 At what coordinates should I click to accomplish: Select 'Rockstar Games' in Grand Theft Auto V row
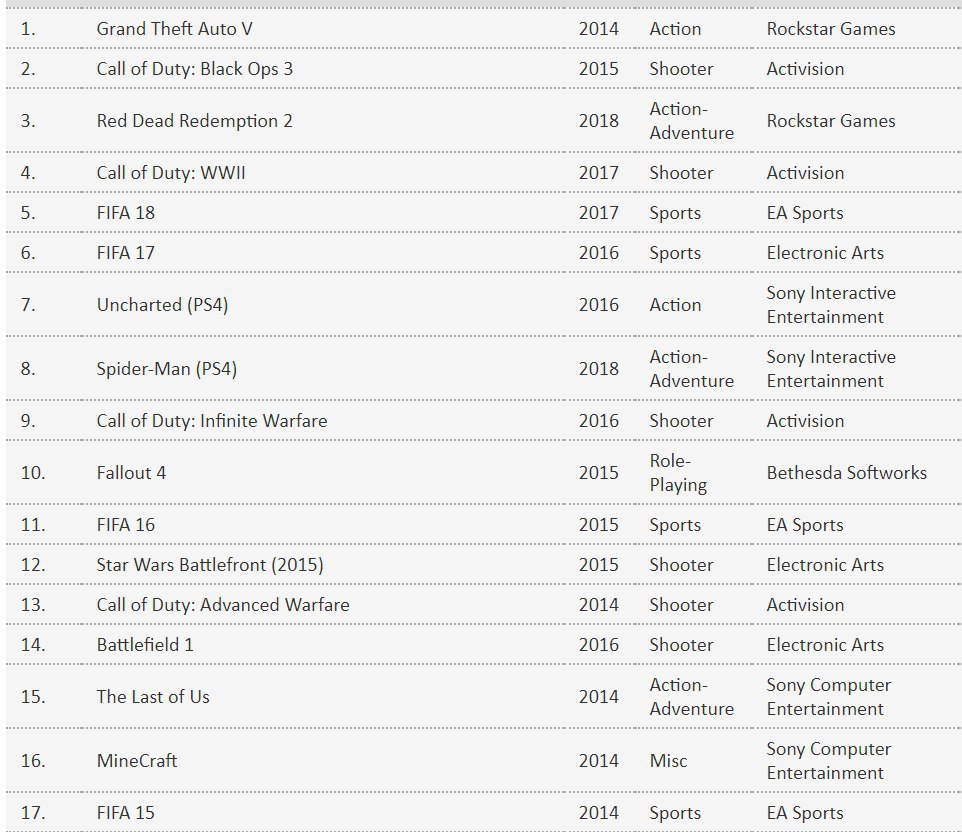[831, 29]
